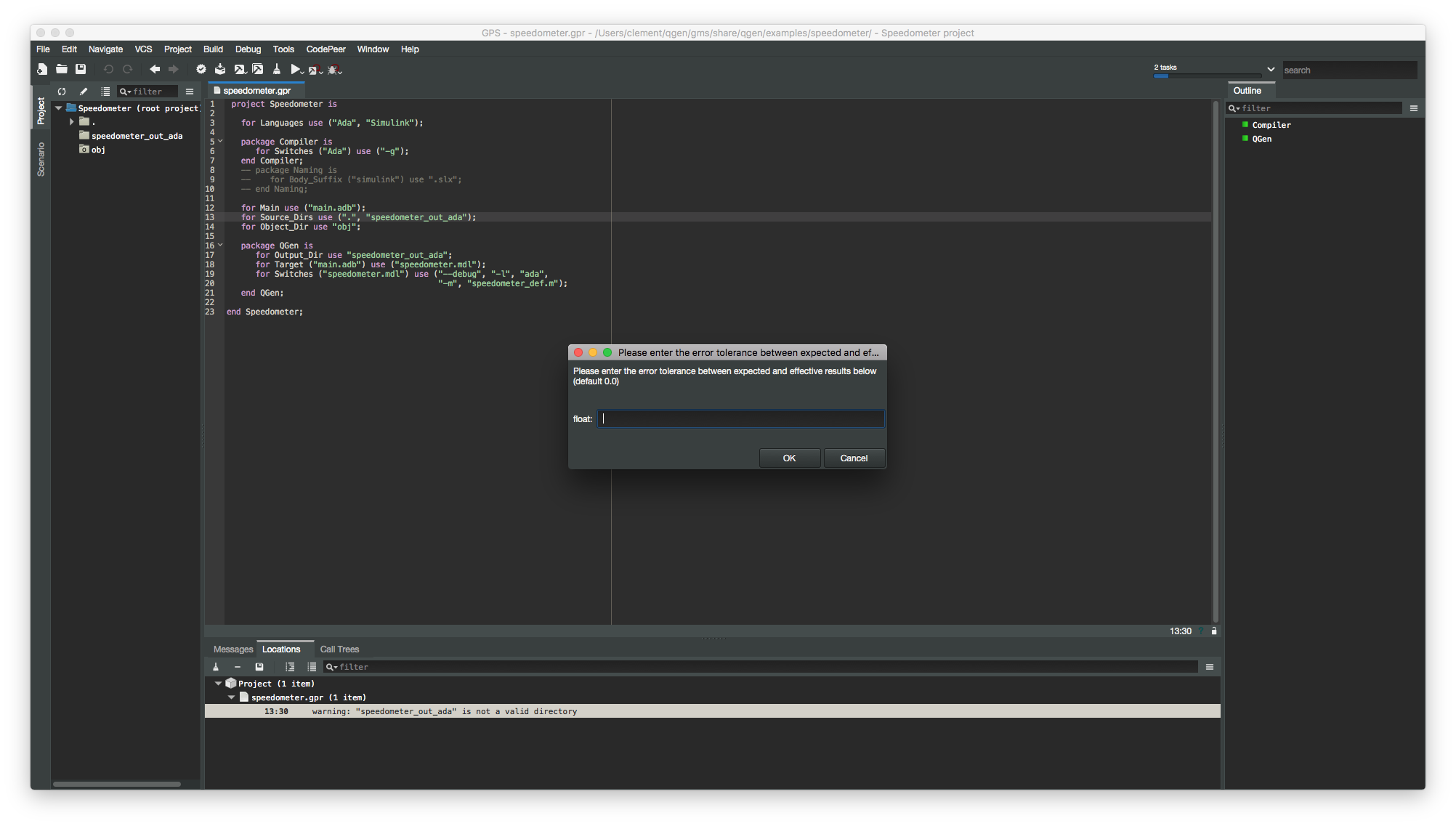Open the Locations panel hamburger menu
Image resolution: width=1456 pixels, height=826 pixels.
click(x=1210, y=667)
